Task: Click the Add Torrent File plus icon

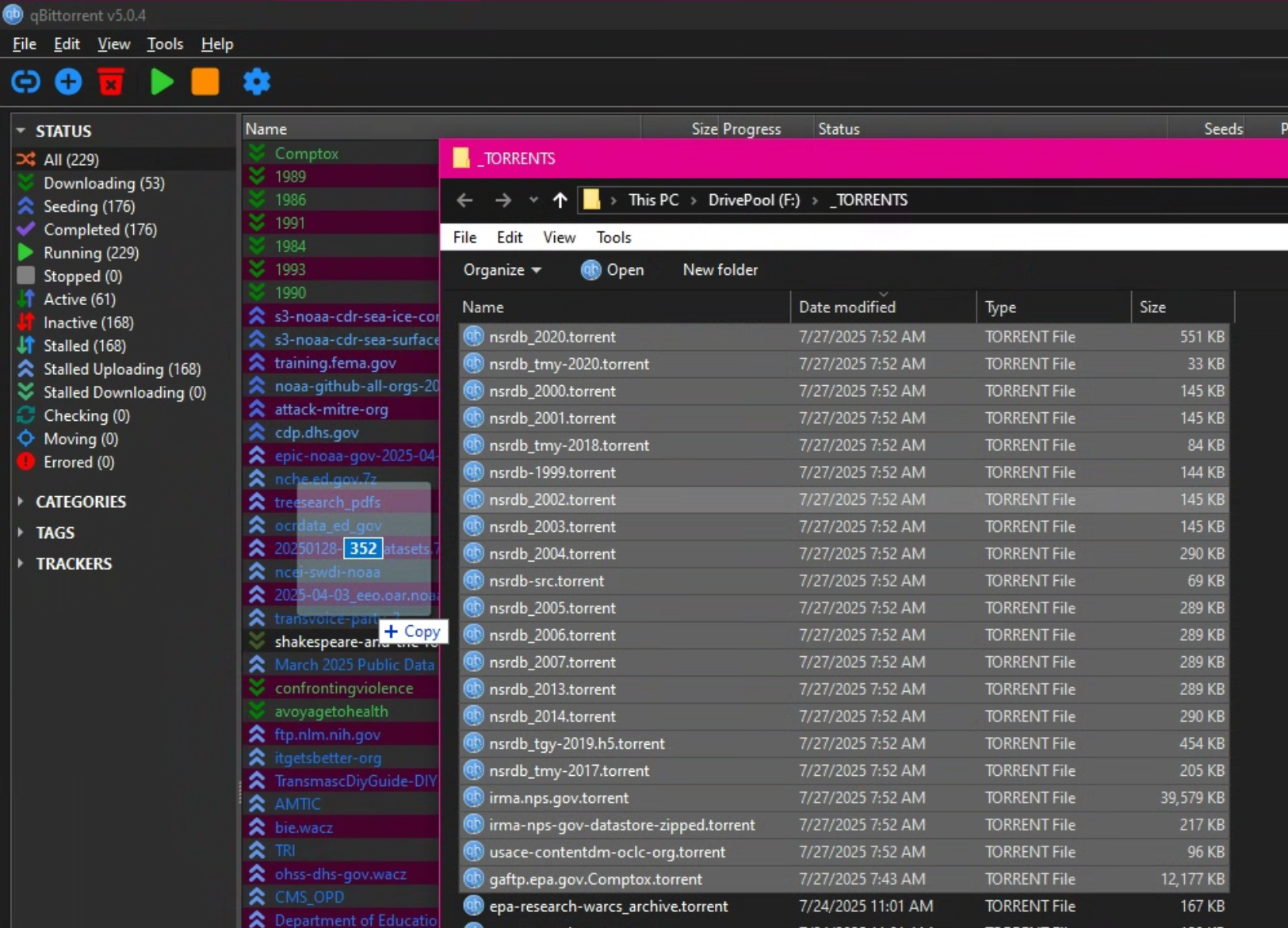Action: pyautogui.click(x=68, y=82)
